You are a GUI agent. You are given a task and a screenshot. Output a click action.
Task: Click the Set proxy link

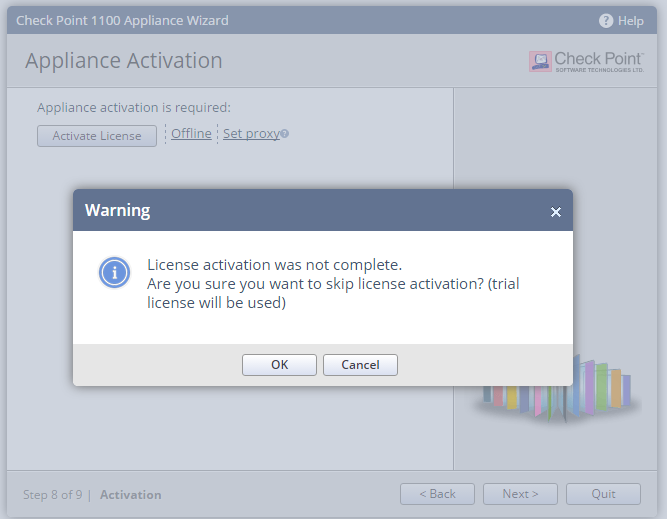[x=251, y=134]
